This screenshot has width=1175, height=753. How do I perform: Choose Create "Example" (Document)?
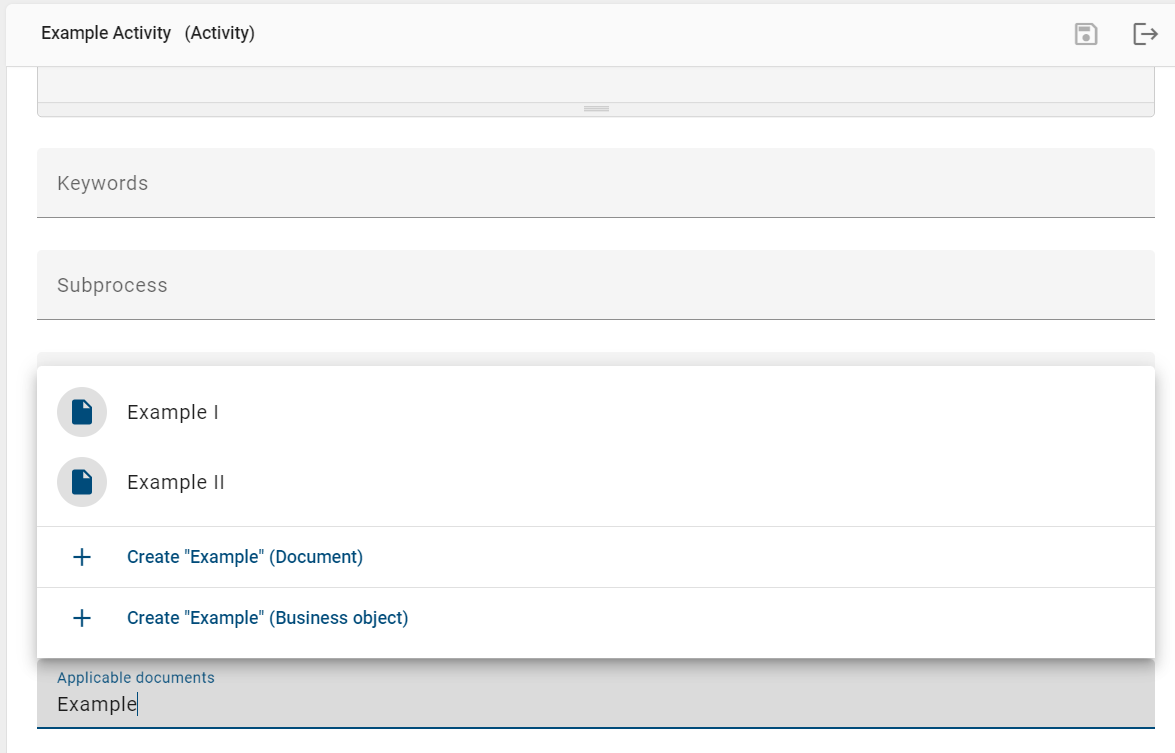pos(245,557)
